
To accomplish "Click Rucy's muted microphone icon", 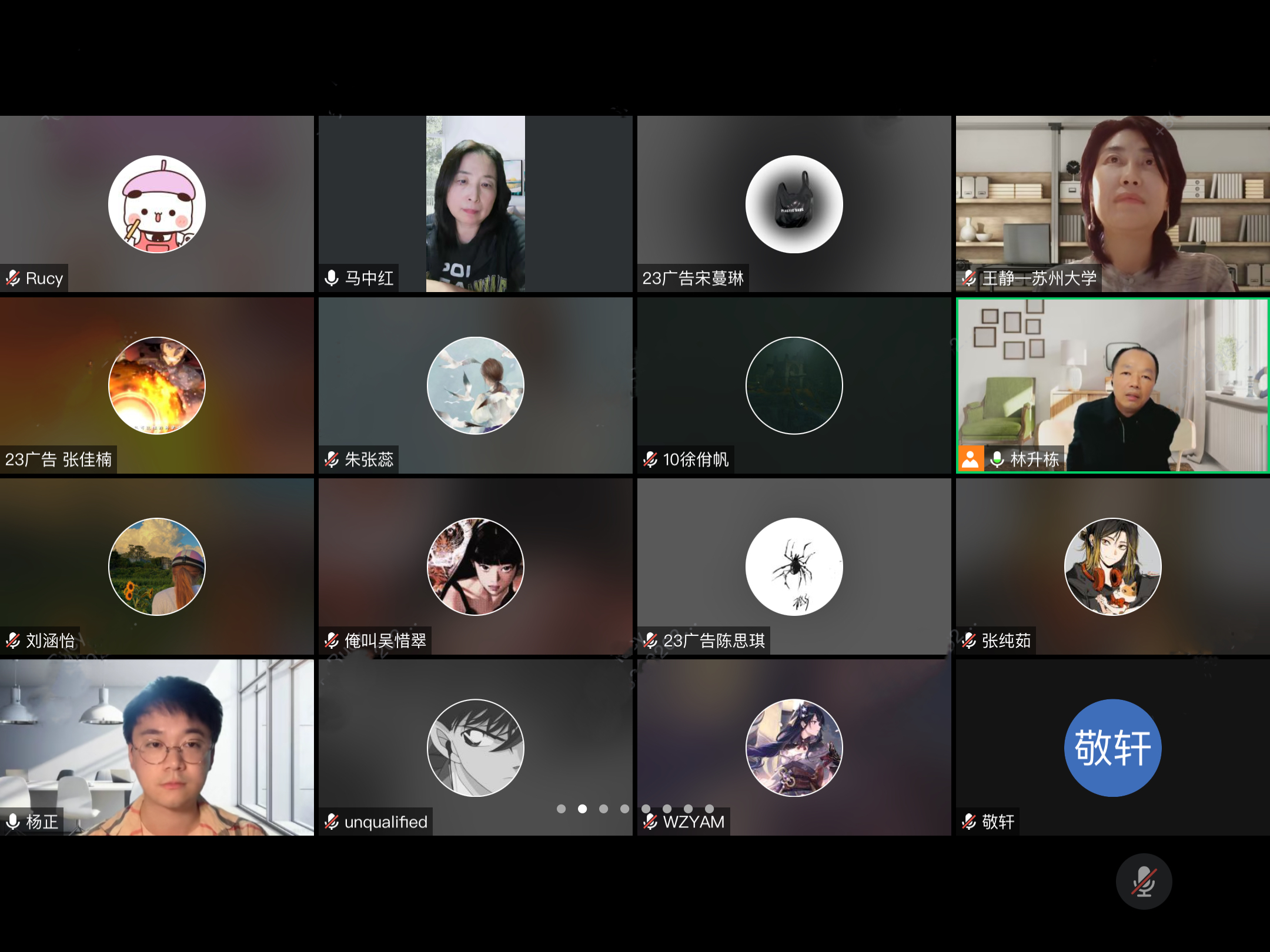I will tap(13, 278).
